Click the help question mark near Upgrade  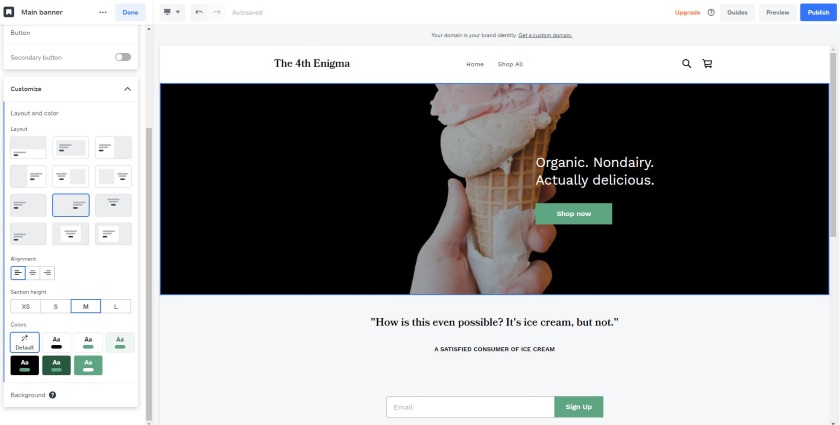pyautogui.click(x=711, y=12)
